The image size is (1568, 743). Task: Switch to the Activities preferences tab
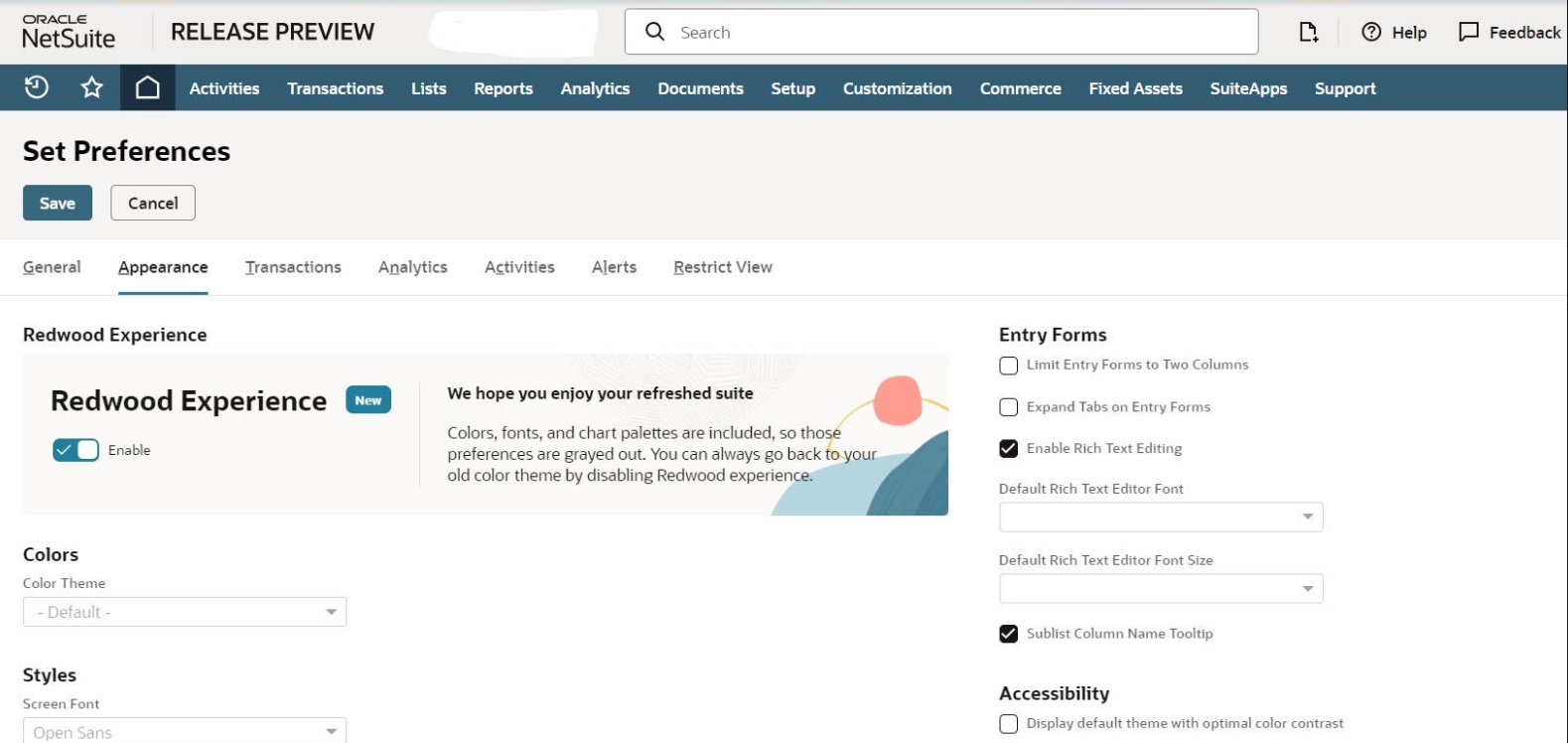[519, 267]
